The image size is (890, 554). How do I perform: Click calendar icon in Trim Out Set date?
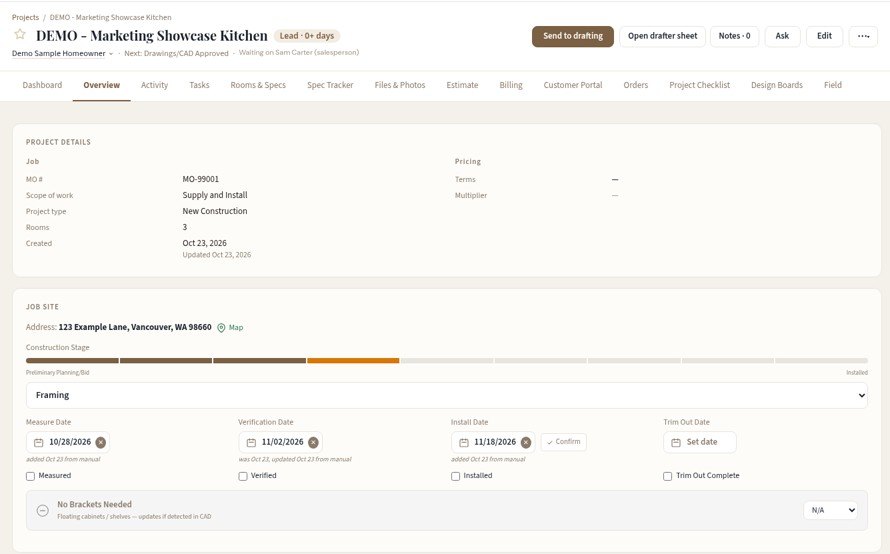click(x=676, y=442)
